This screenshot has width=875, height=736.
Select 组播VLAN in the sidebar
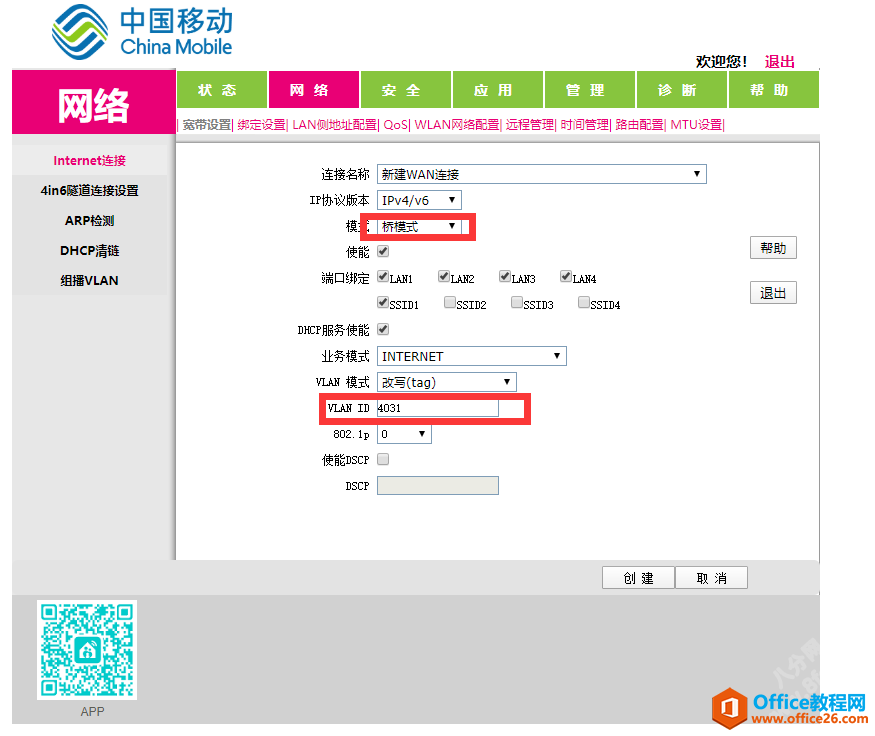point(89,280)
